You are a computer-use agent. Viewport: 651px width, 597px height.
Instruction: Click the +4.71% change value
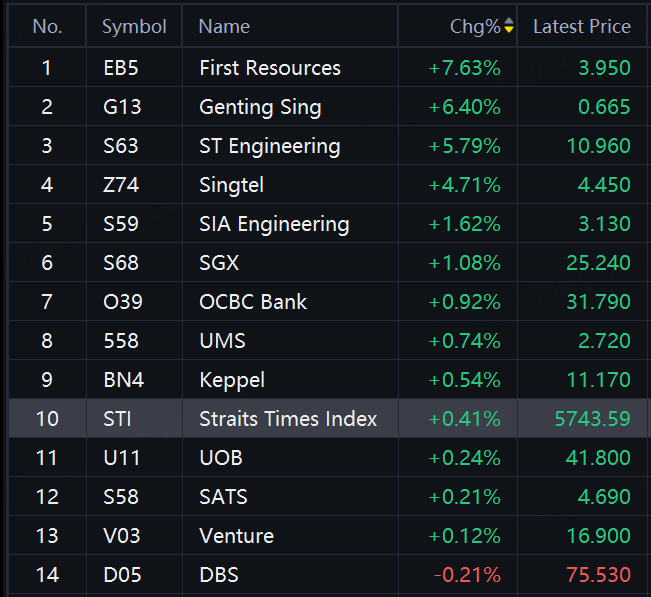465,185
